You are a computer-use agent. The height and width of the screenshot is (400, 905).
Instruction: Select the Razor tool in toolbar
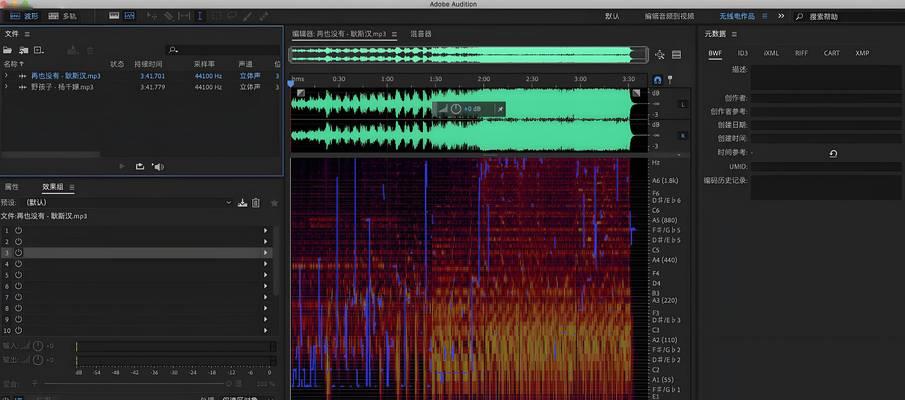(x=169, y=16)
